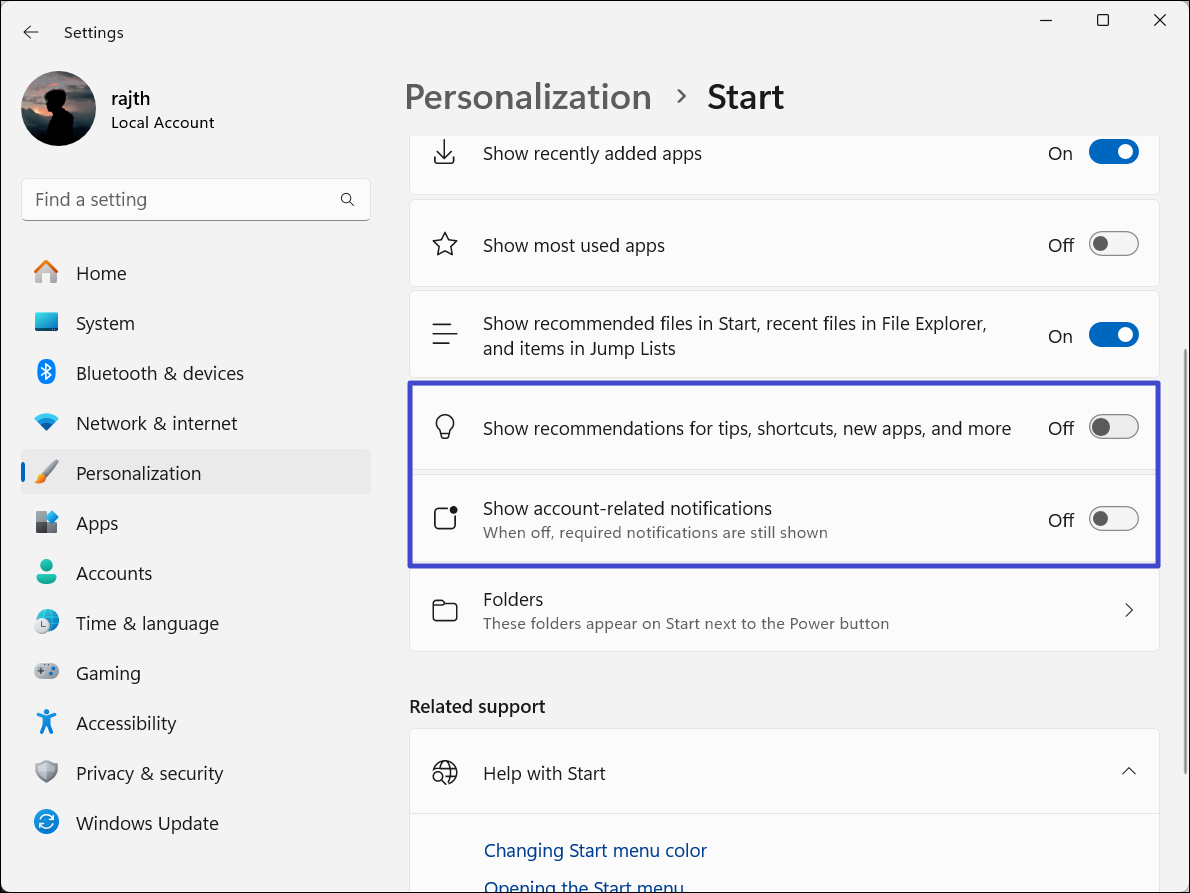Click the Privacy & security shield icon
This screenshot has width=1190, height=893.
pos(46,773)
